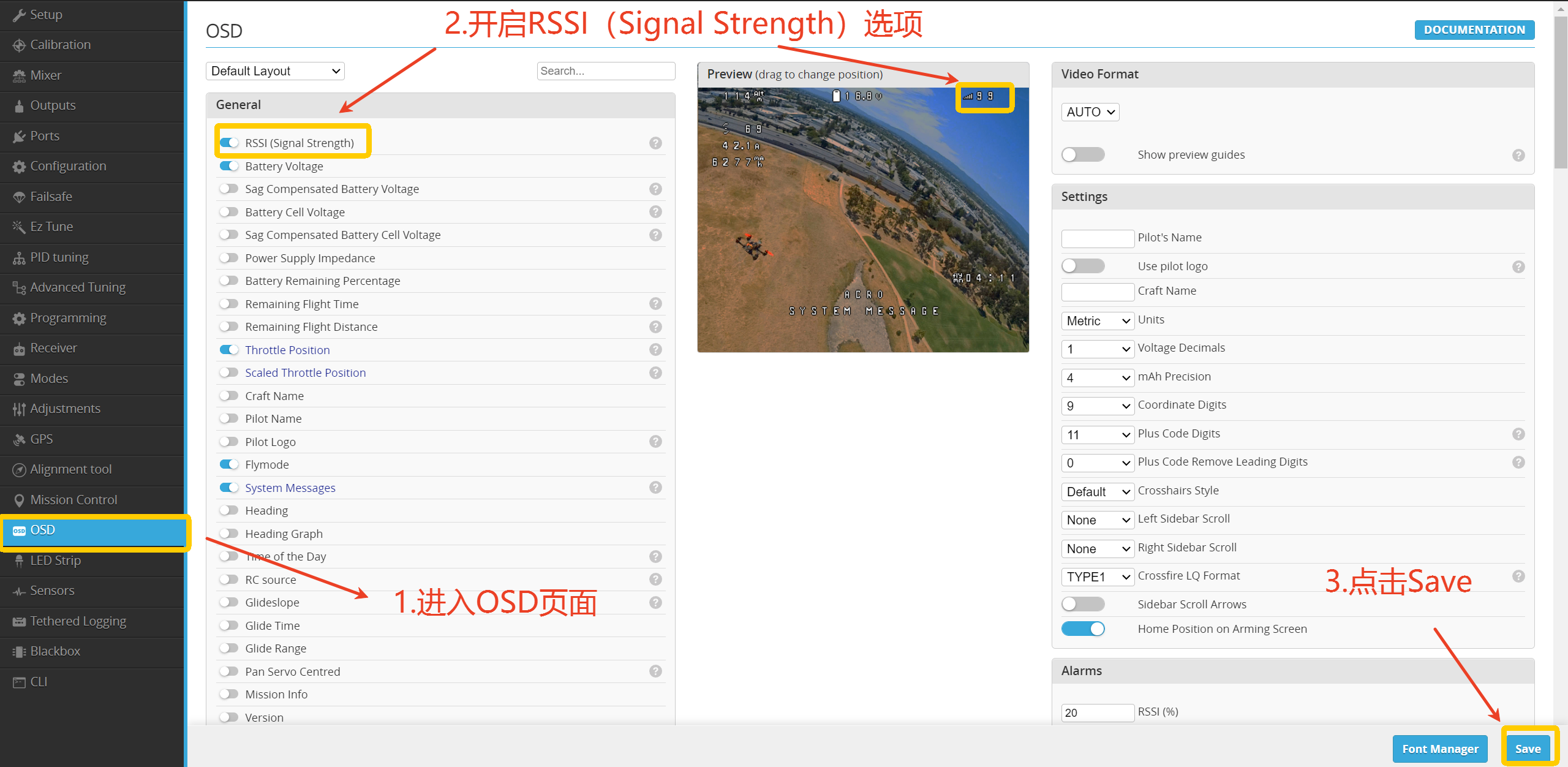1568x767 pixels.
Task: Click the Calibration icon in the sidebar
Action: [19, 45]
